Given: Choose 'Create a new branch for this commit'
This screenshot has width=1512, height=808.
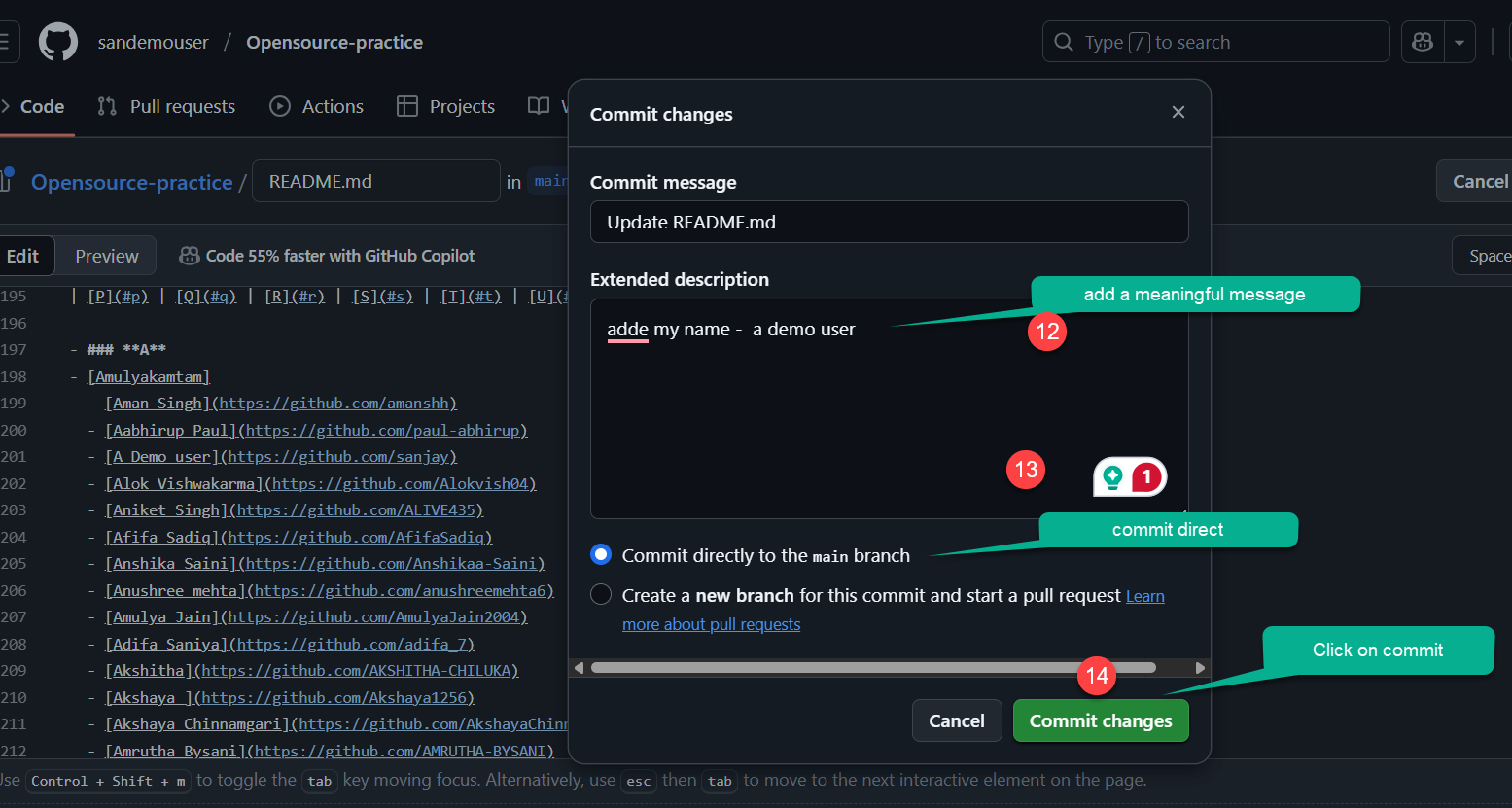Looking at the screenshot, I should 600,594.
